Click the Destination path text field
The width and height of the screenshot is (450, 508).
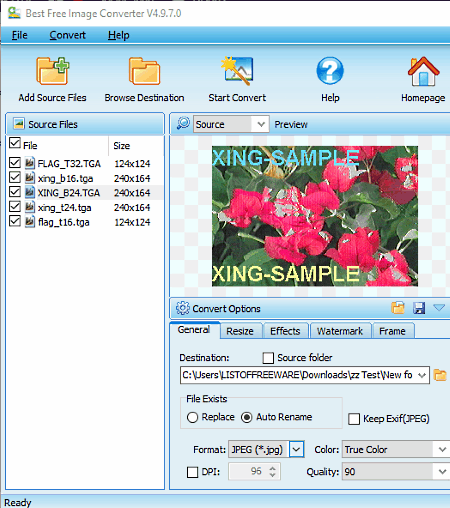(298, 375)
